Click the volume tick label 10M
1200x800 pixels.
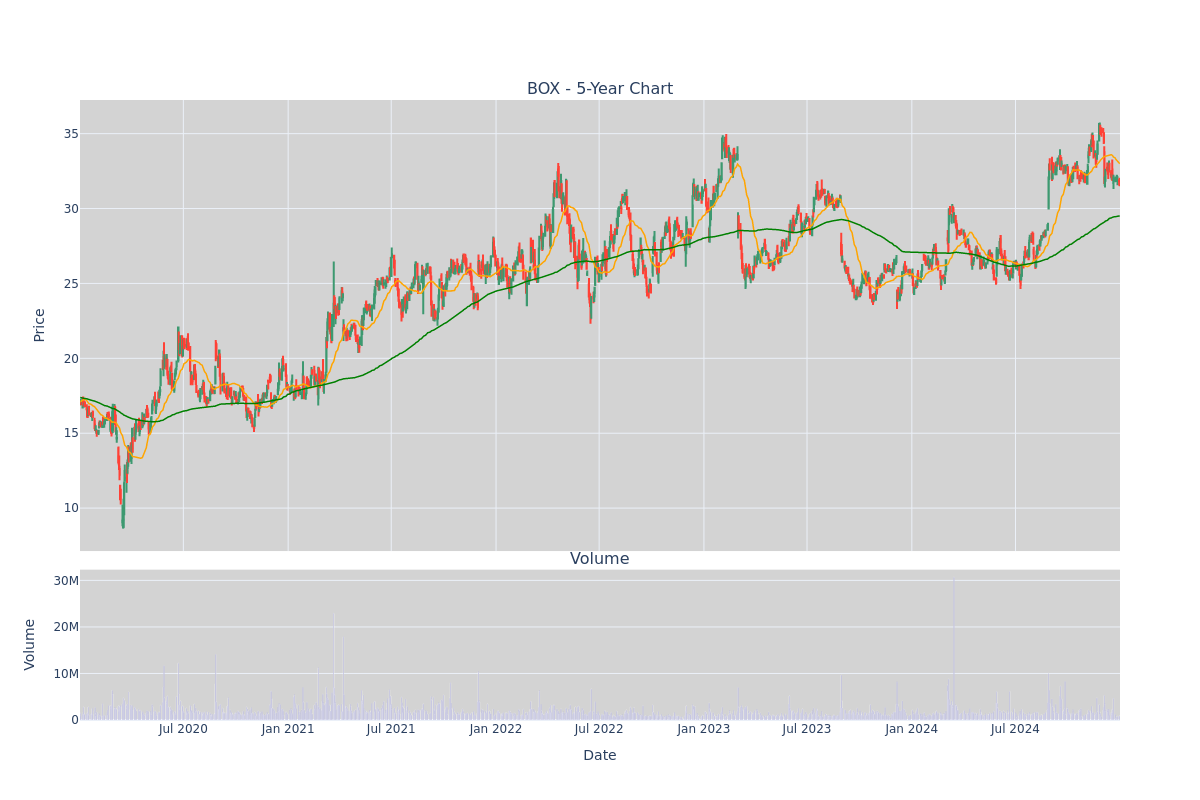pos(66,674)
